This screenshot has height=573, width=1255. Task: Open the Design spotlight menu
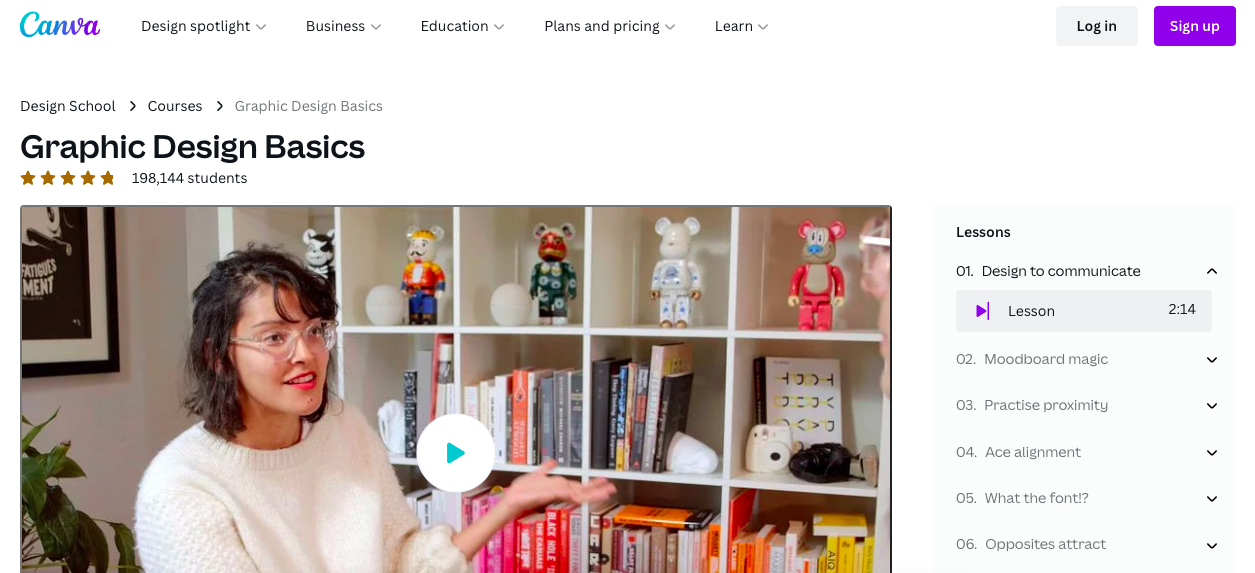(204, 26)
